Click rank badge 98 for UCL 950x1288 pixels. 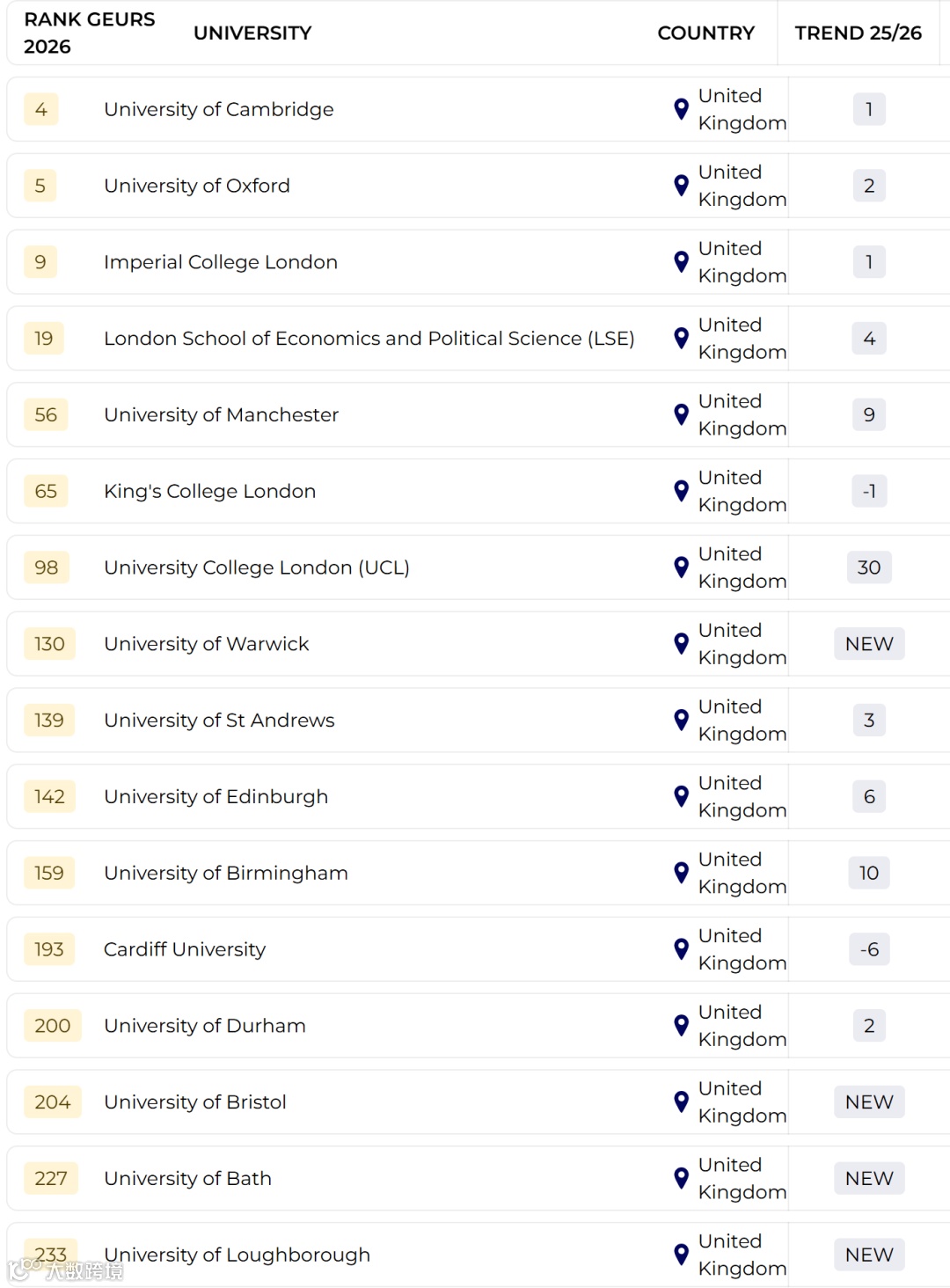(x=47, y=567)
